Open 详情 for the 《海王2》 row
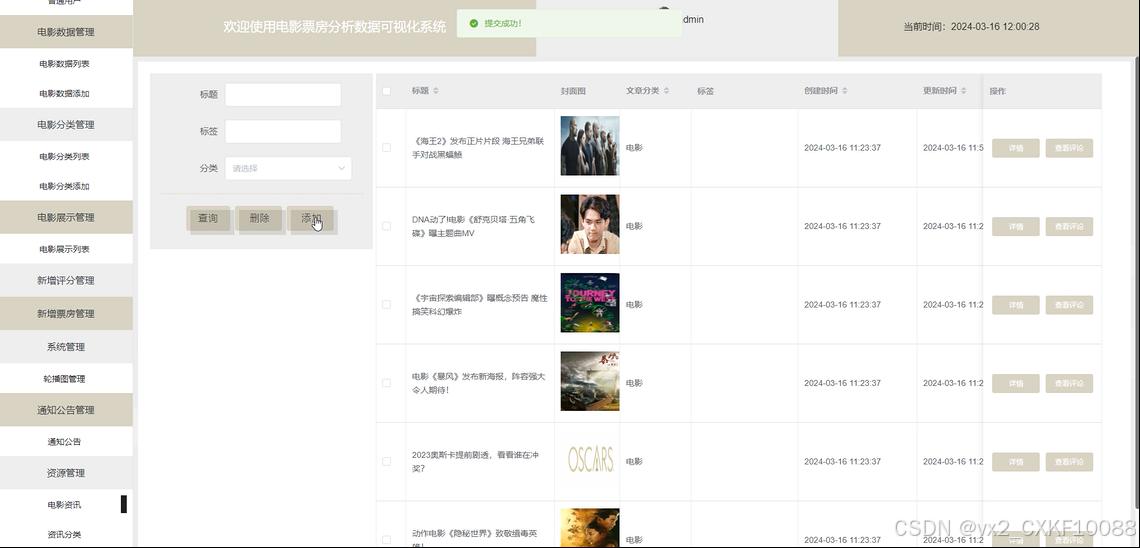 (x=1016, y=148)
